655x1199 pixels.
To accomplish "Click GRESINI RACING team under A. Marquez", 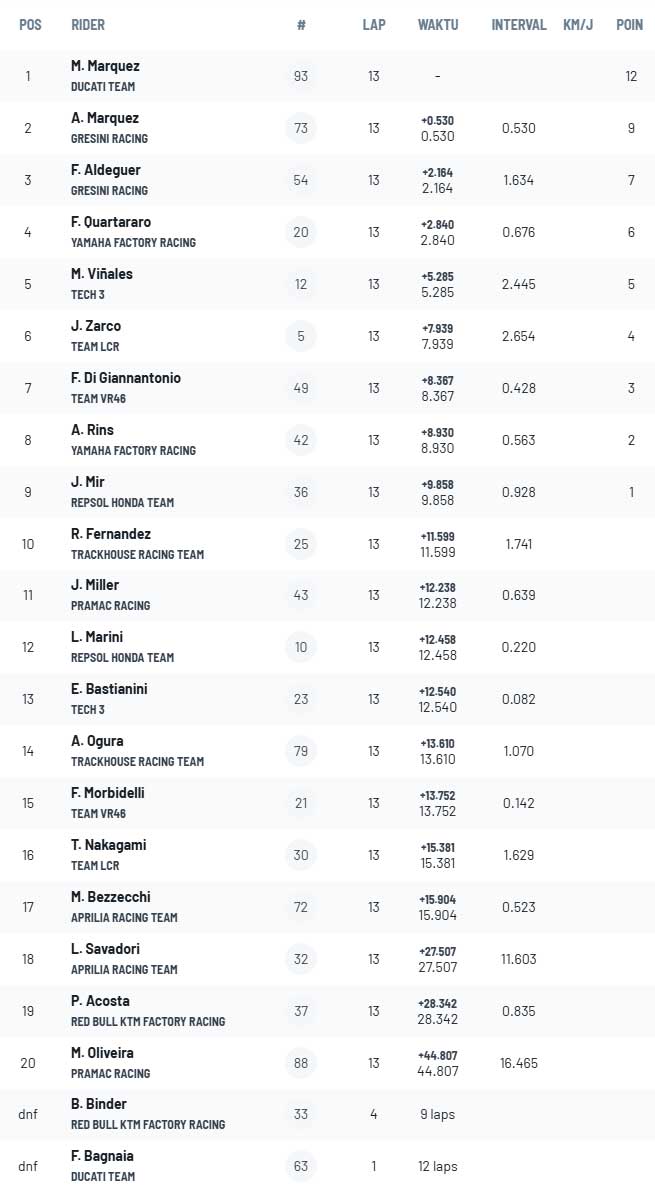I will point(109,138).
